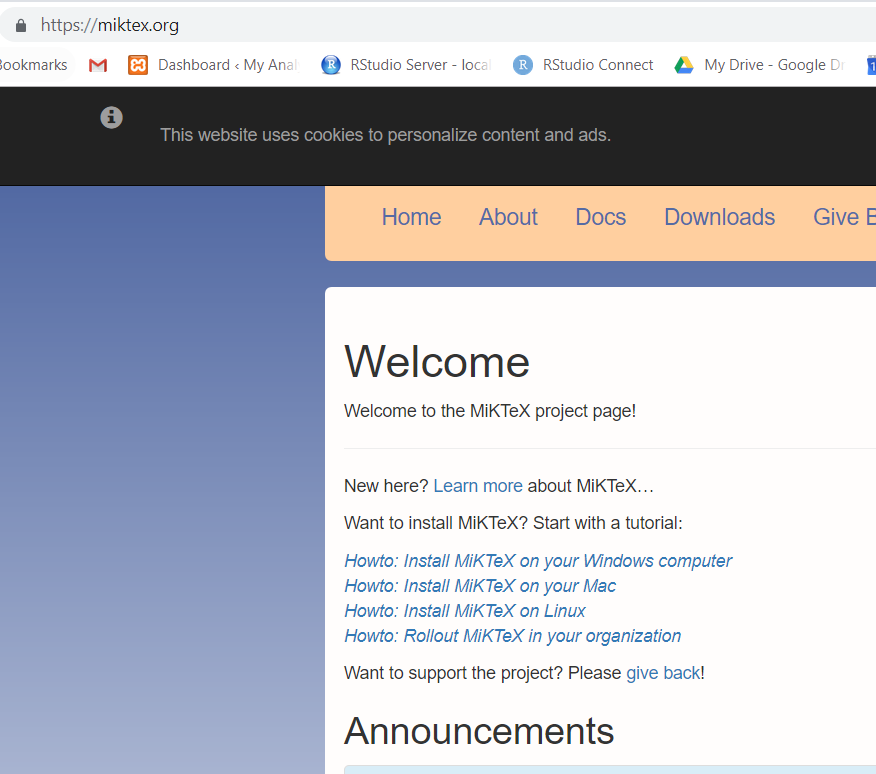Viewport: 876px width, 774px height.
Task: Open the Windows installation tutorial link
Action: coord(537,560)
